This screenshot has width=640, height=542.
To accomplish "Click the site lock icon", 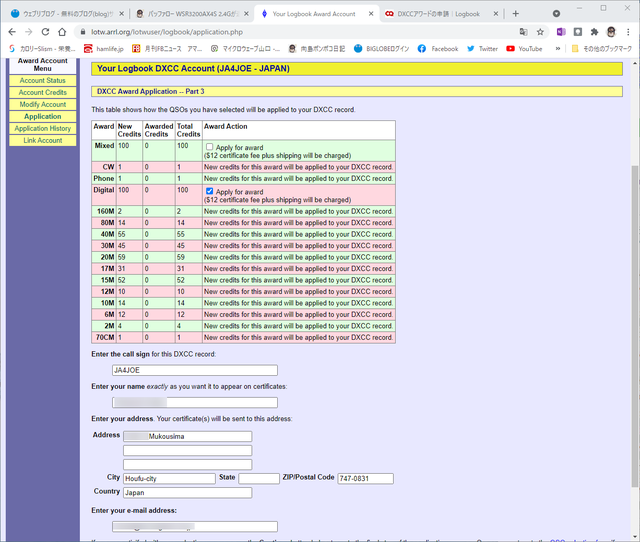I will pos(83,32).
